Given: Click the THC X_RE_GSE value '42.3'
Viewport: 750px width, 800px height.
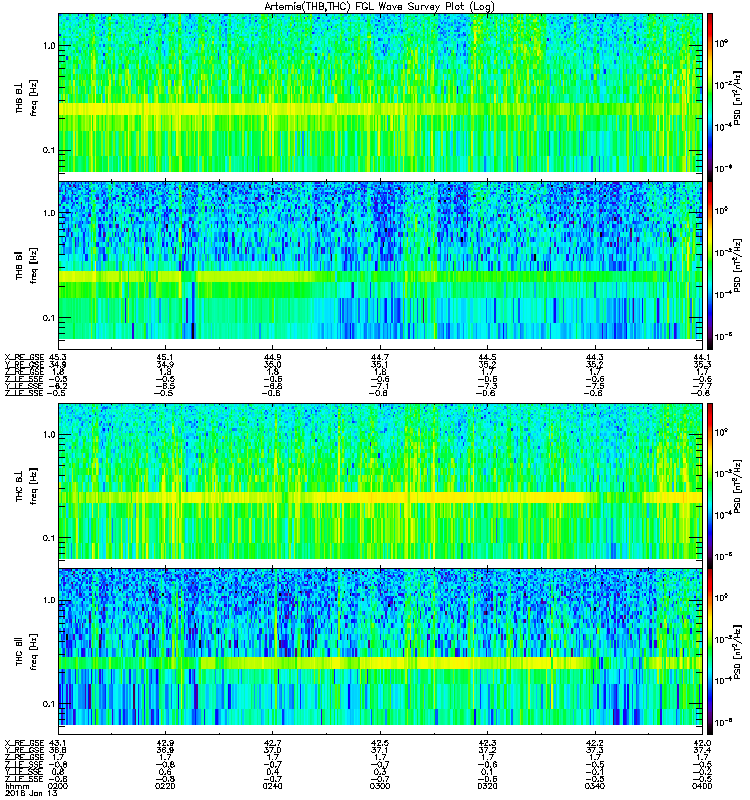Looking at the screenshot, I should click(x=487, y=743).
